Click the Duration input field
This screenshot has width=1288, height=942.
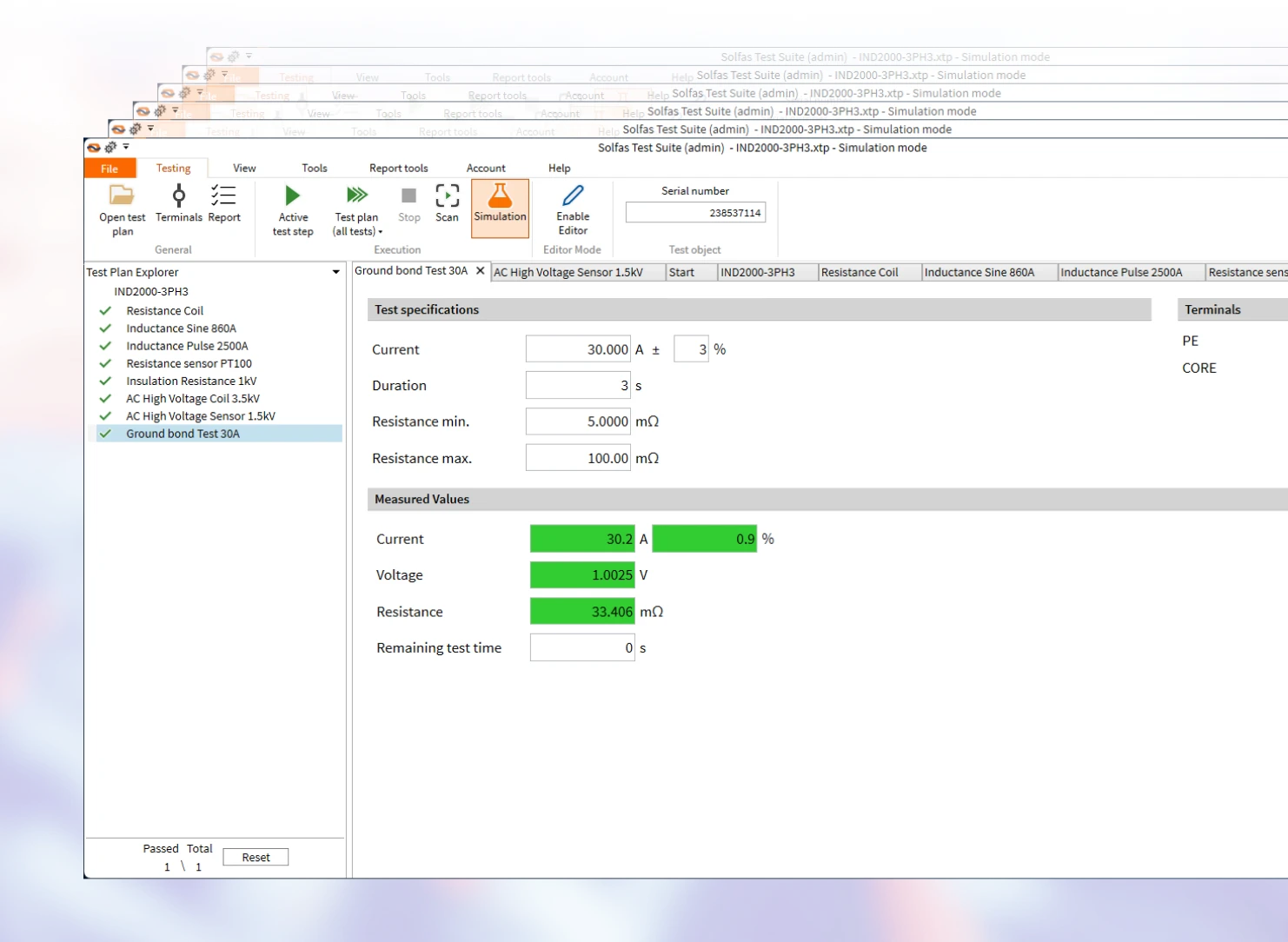(578, 385)
